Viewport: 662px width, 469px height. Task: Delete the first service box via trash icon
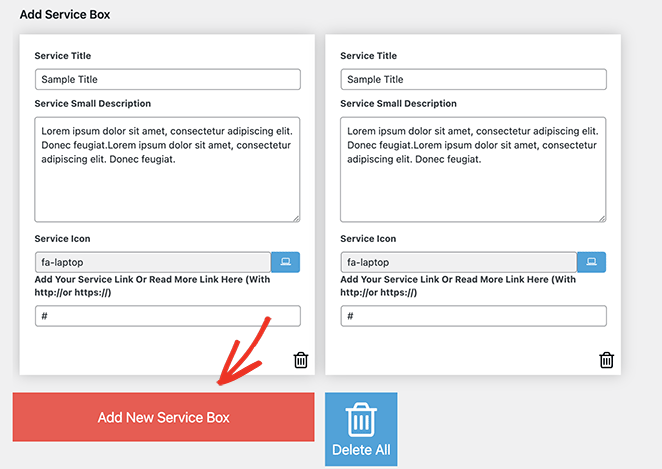click(x=301, y=360)
